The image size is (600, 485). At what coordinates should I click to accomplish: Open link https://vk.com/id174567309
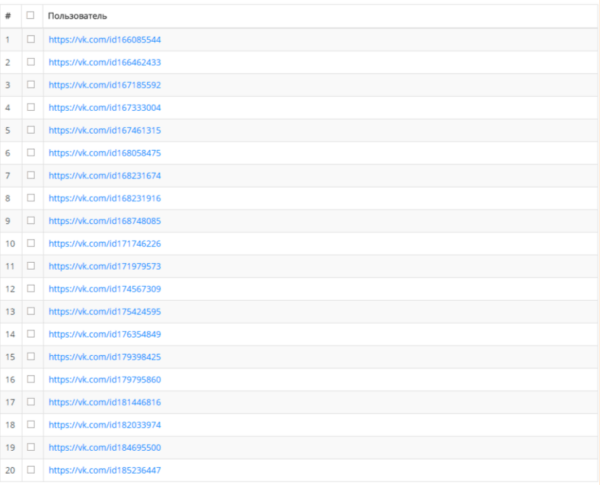[x=104, y=289]
